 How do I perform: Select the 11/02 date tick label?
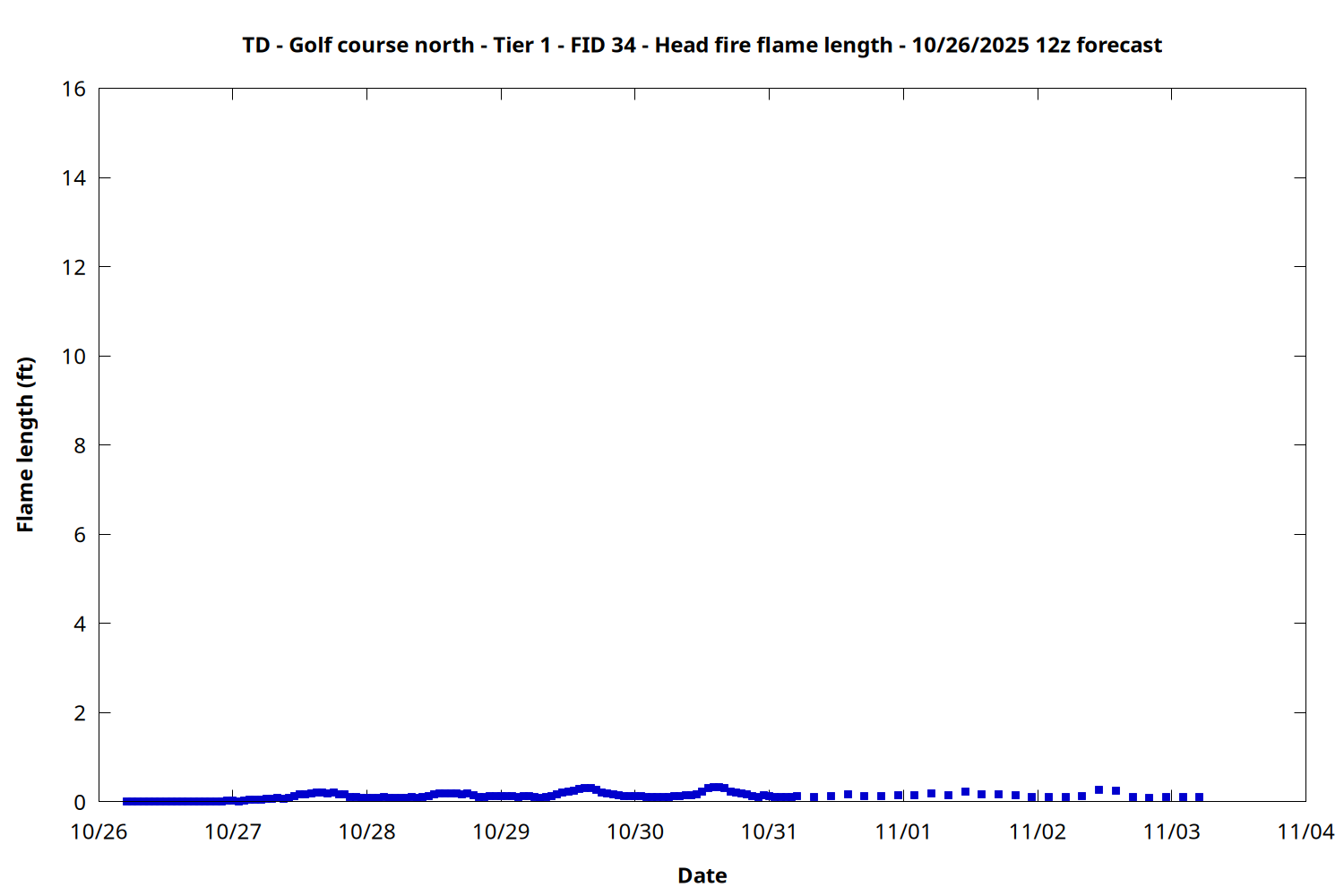(1038, 832)
